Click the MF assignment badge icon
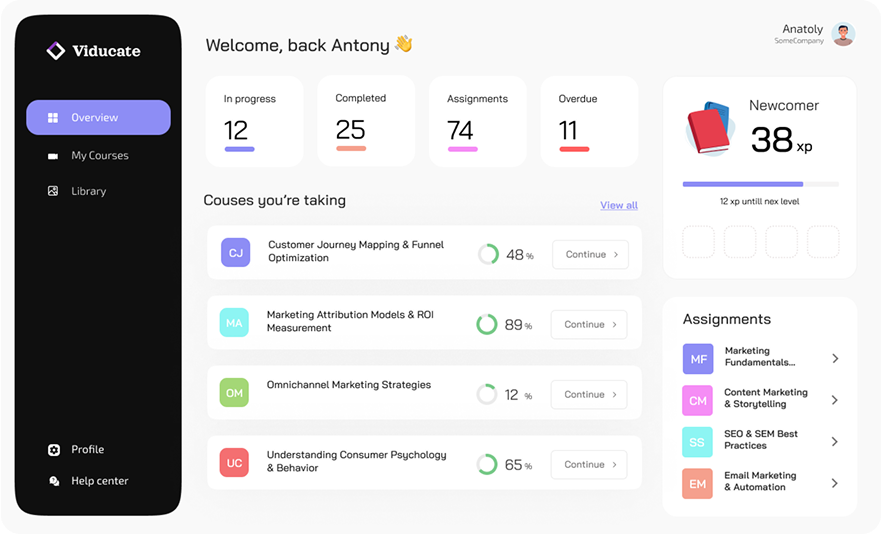882x534 pixels. click(x=698, y=358)
